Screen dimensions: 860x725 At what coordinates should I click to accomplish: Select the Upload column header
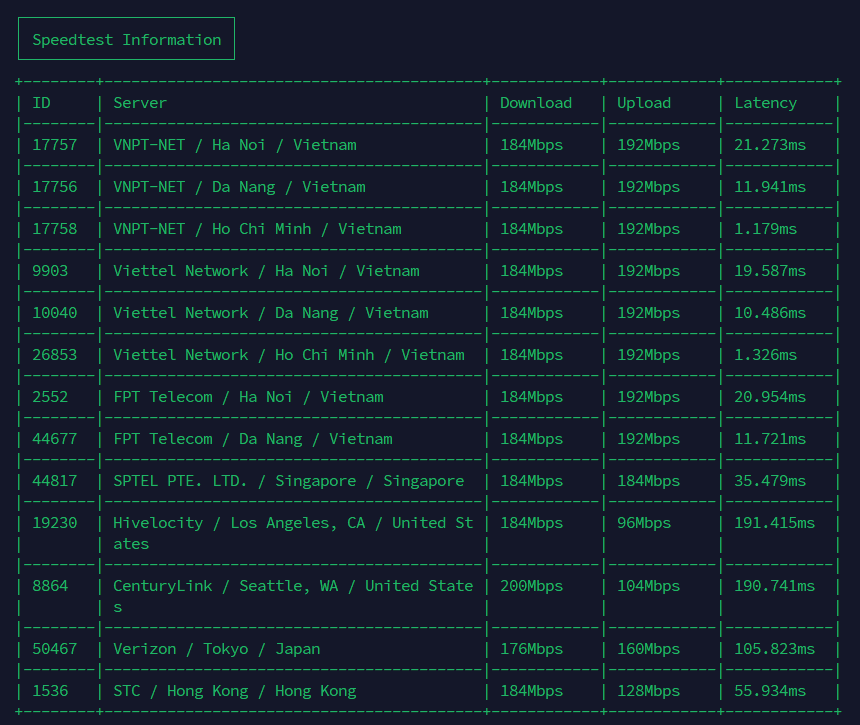pos(644,103)
